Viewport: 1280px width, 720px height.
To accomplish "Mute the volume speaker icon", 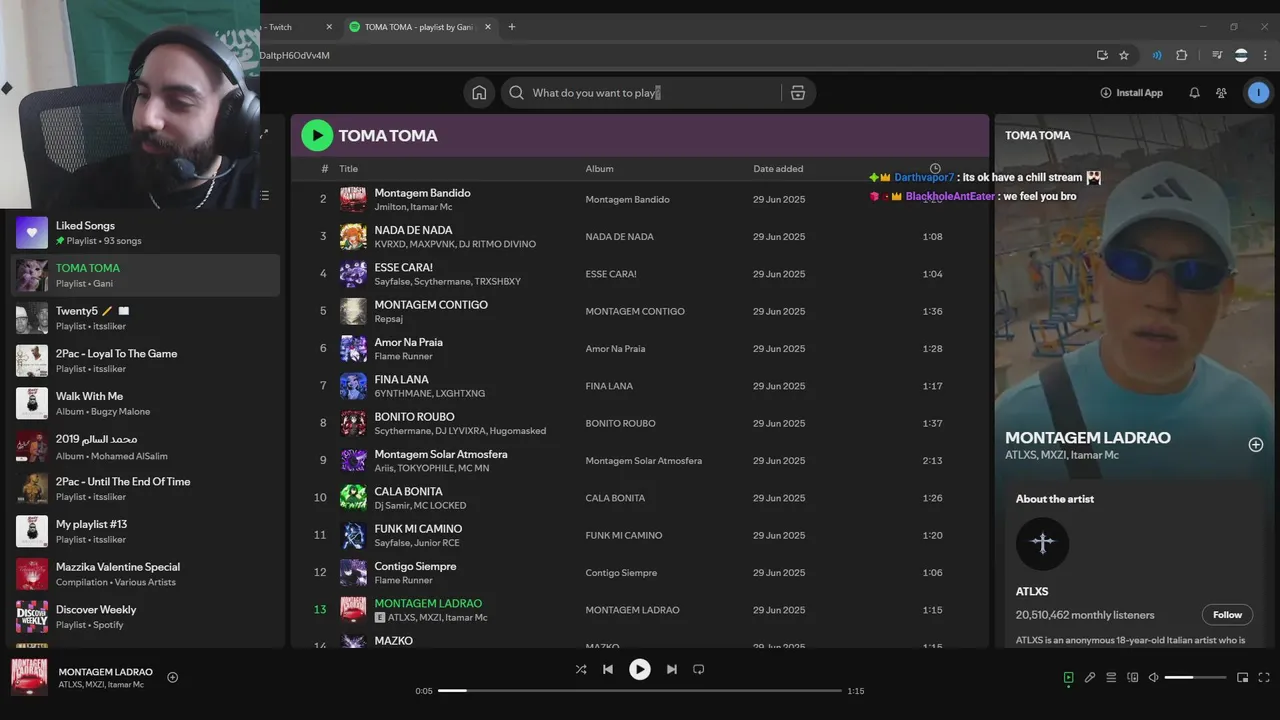I will (1153, 677).
